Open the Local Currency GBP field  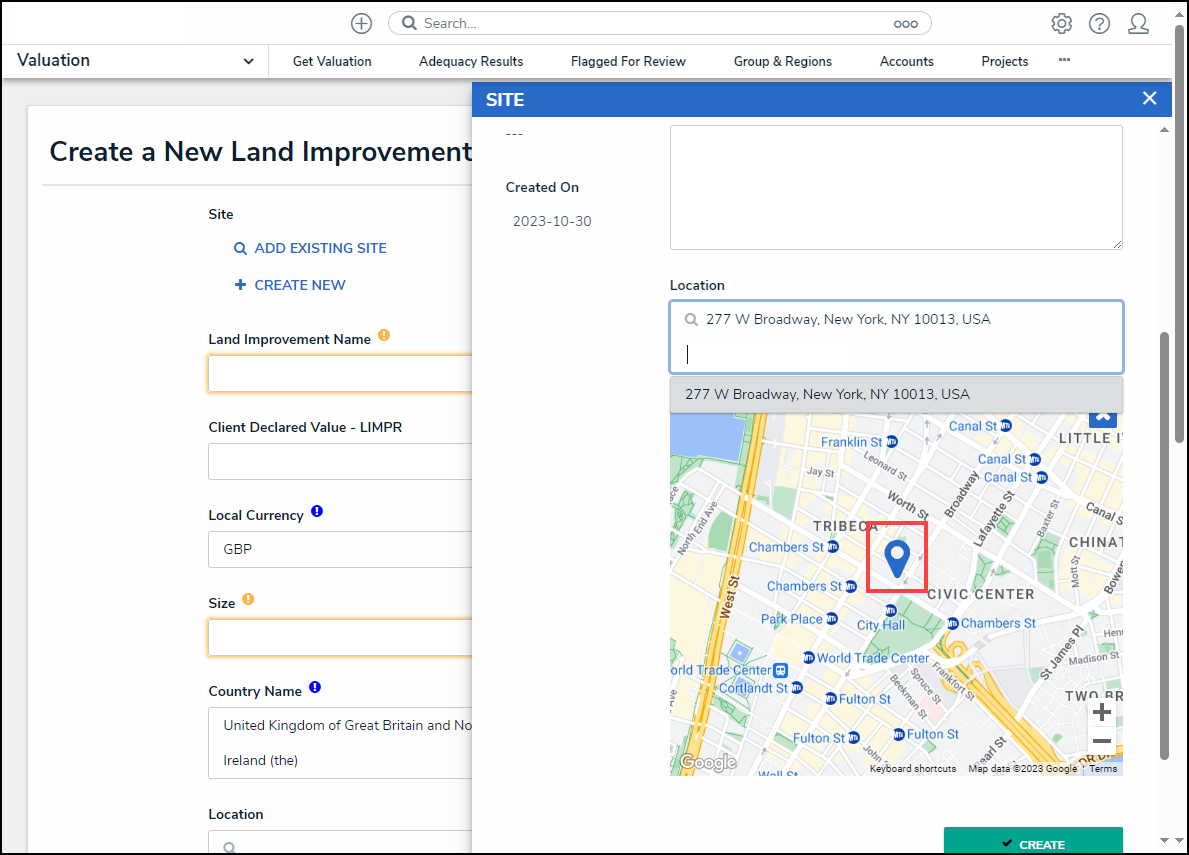(x=340, y=550)
